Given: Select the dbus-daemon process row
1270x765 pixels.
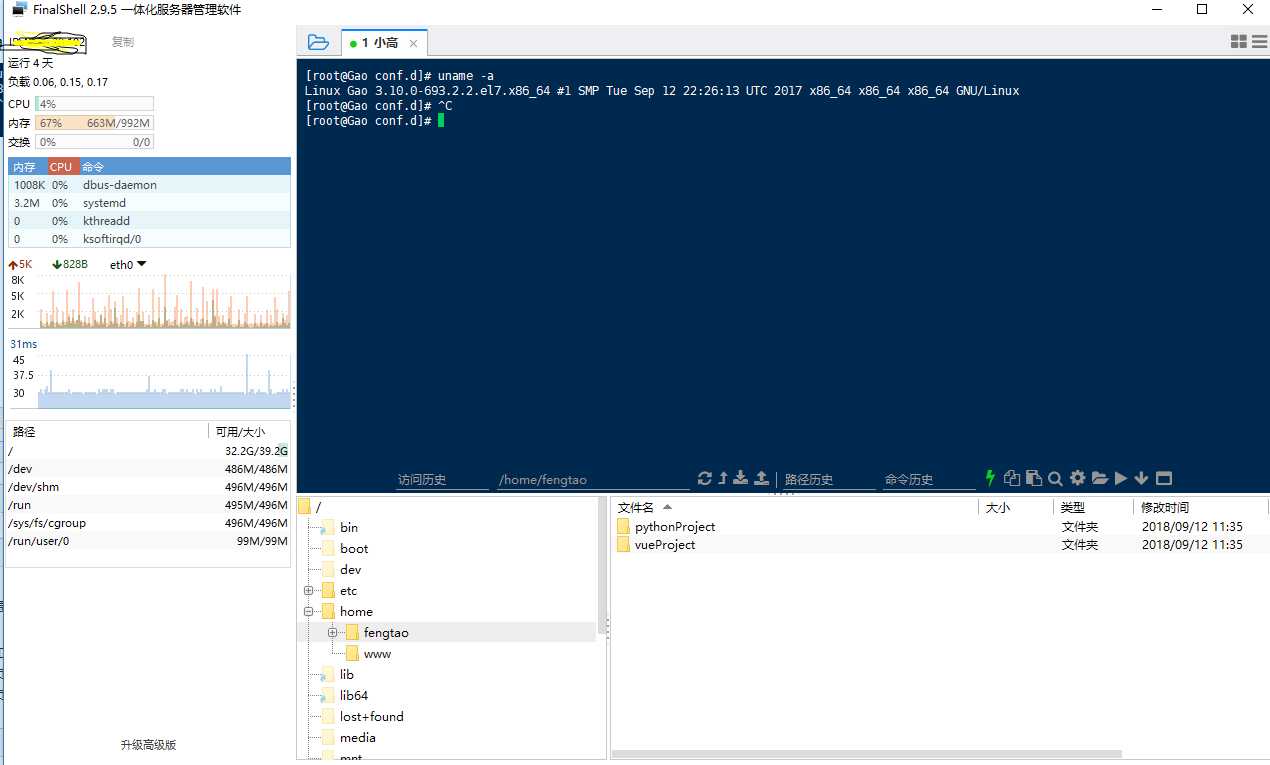Looking at the screenshot, I should click(149, 185).
